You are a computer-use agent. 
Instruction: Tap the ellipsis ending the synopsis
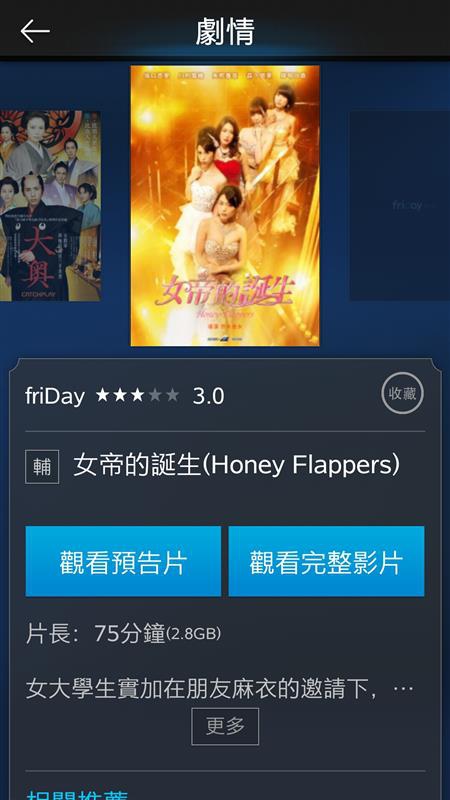coord(403,689)
